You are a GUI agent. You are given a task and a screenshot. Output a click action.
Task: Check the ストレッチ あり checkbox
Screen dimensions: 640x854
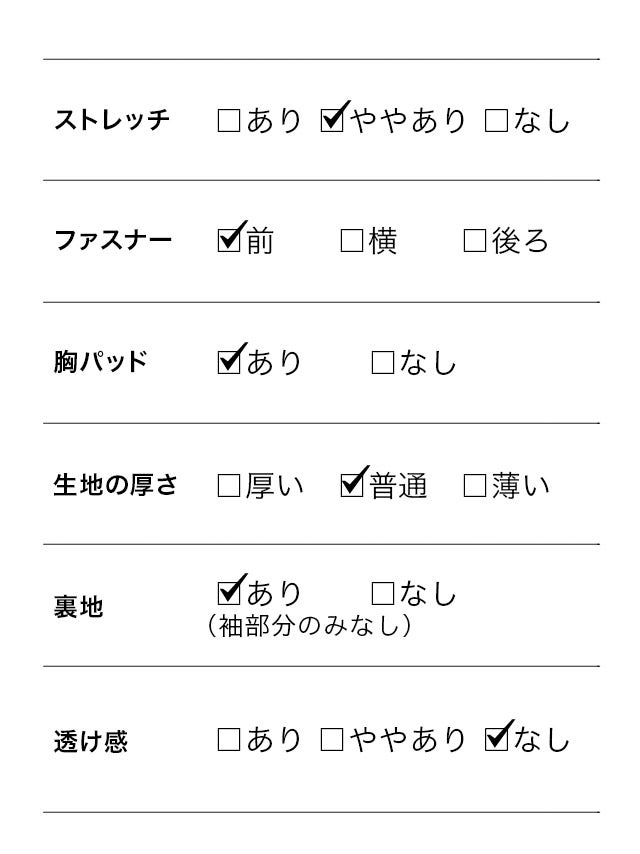(x=228, y=122)
